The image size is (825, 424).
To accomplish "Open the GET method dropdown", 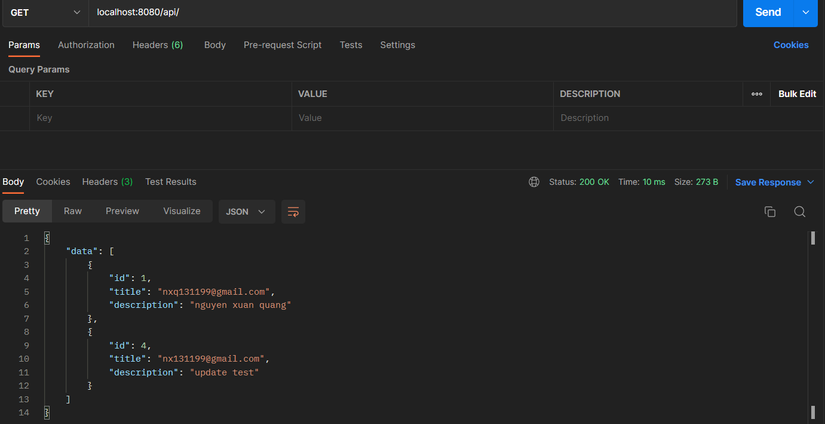I will click(44, 12).
